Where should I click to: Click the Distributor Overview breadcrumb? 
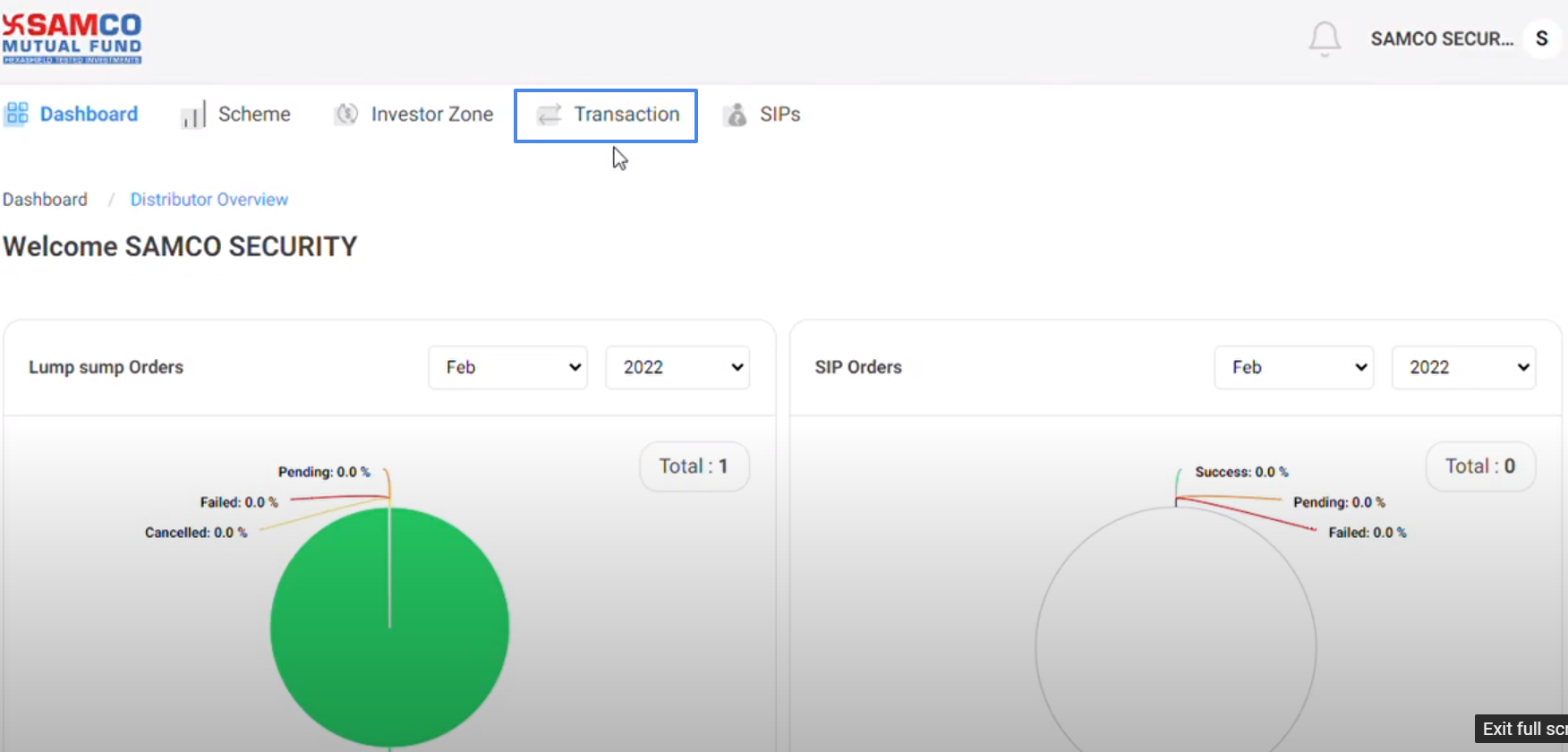click(x=209, y=200)
